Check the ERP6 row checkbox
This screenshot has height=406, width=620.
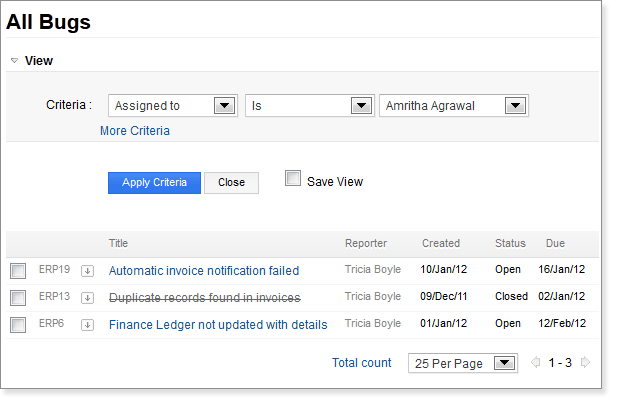click(18, 325)
